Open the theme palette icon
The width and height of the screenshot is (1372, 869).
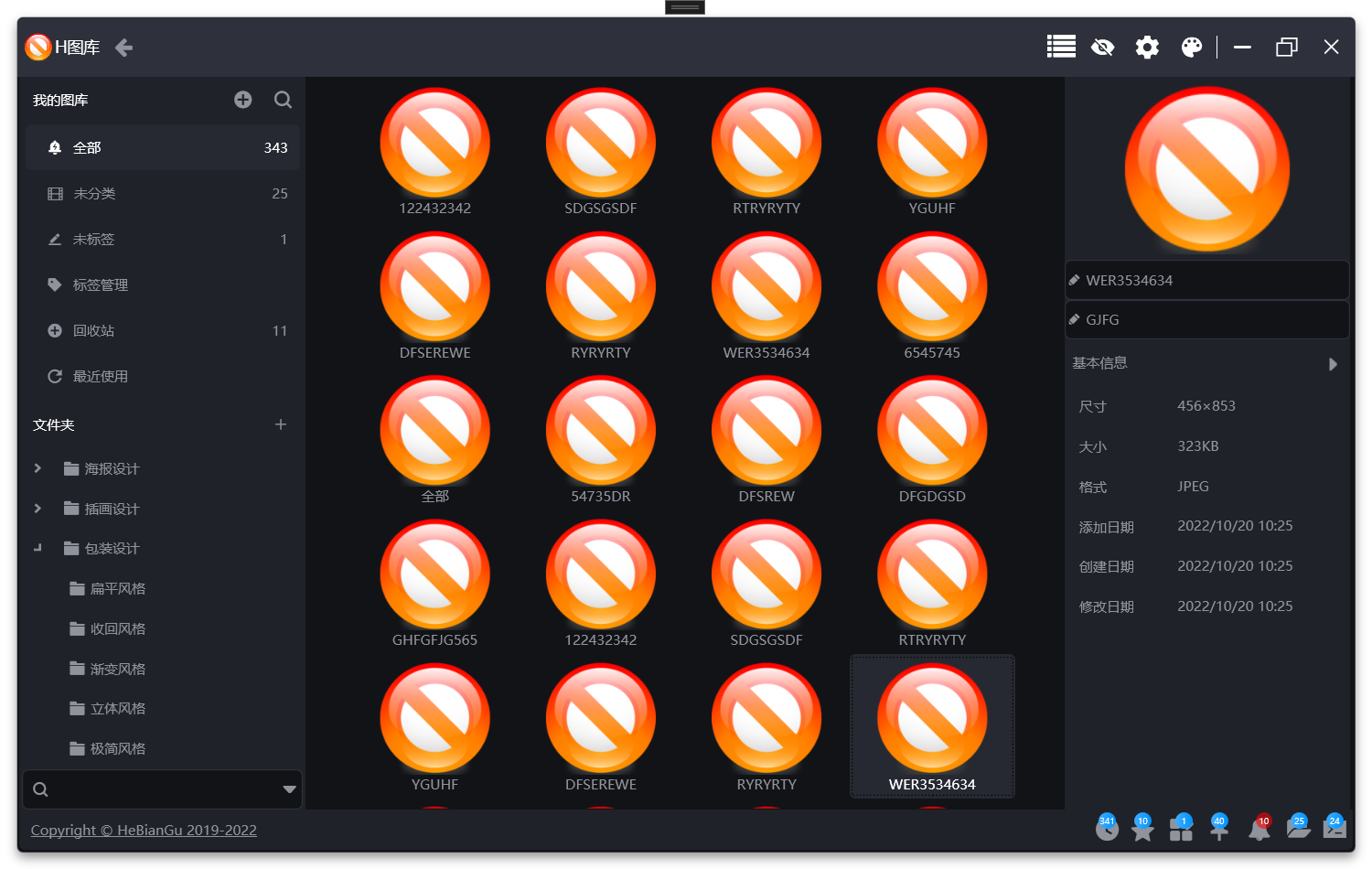pyautogui.click(x=1192, y=47)
